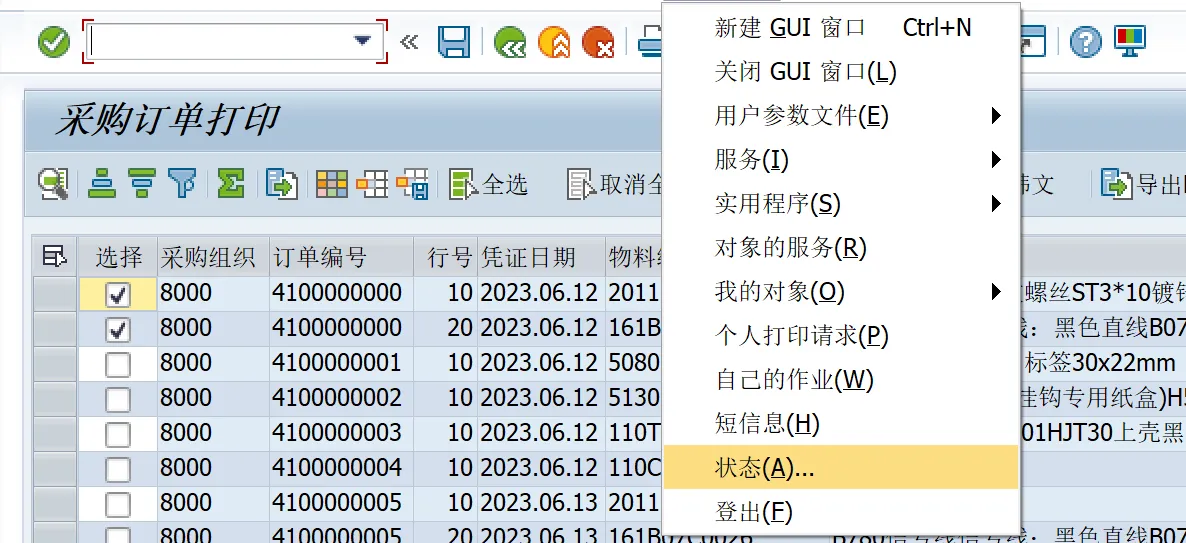Click into the command input field

click(218, 42)
